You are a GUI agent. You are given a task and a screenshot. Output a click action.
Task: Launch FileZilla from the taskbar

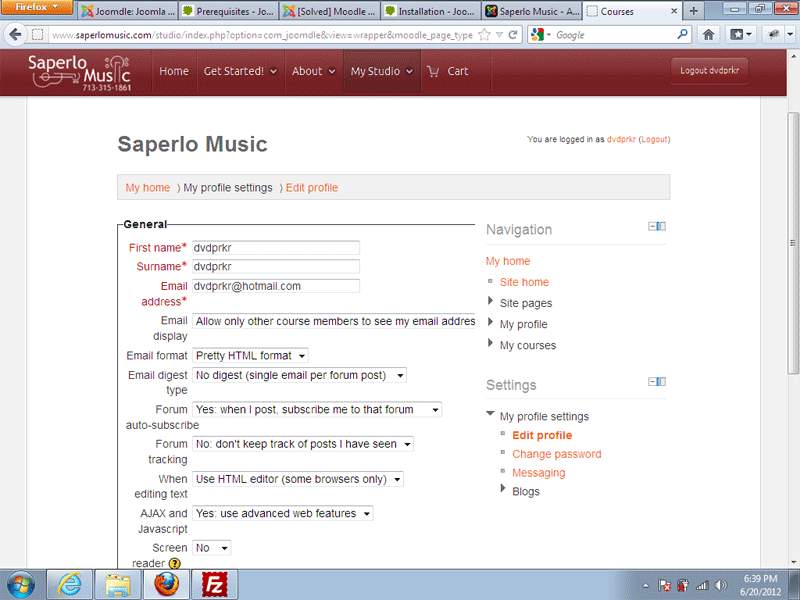tap(213, 584)
